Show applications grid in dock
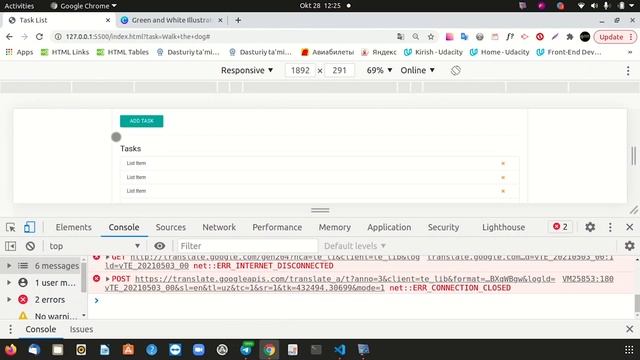The height and width of the screenshot is (360, 640). pyautogui.click(x=629, y=350)
